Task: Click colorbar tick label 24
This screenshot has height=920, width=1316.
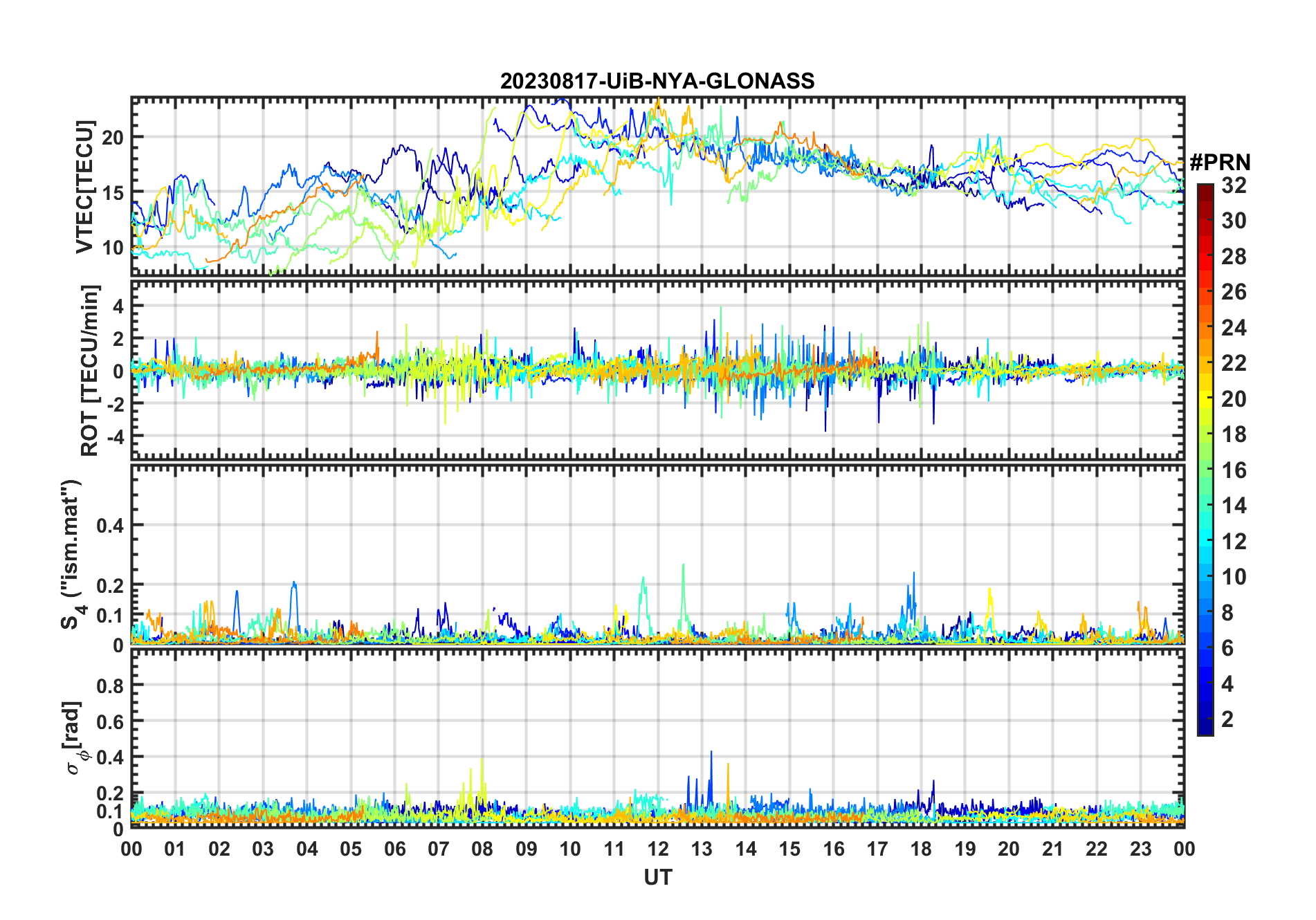Action: click(x=1234, y=328)
